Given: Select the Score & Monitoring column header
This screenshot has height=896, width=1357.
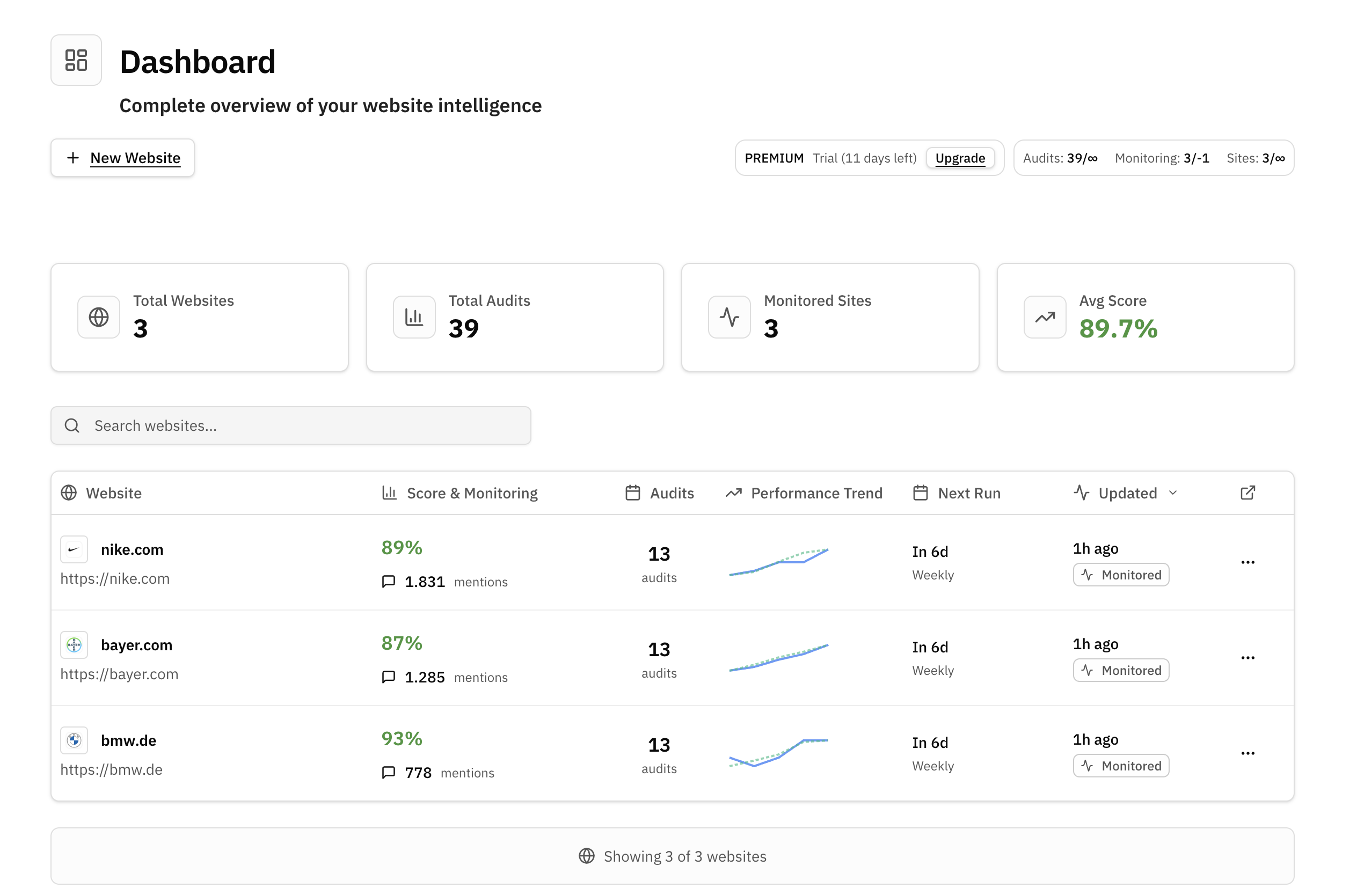Looking at the screenshot, I should click(x=472, y=493).
